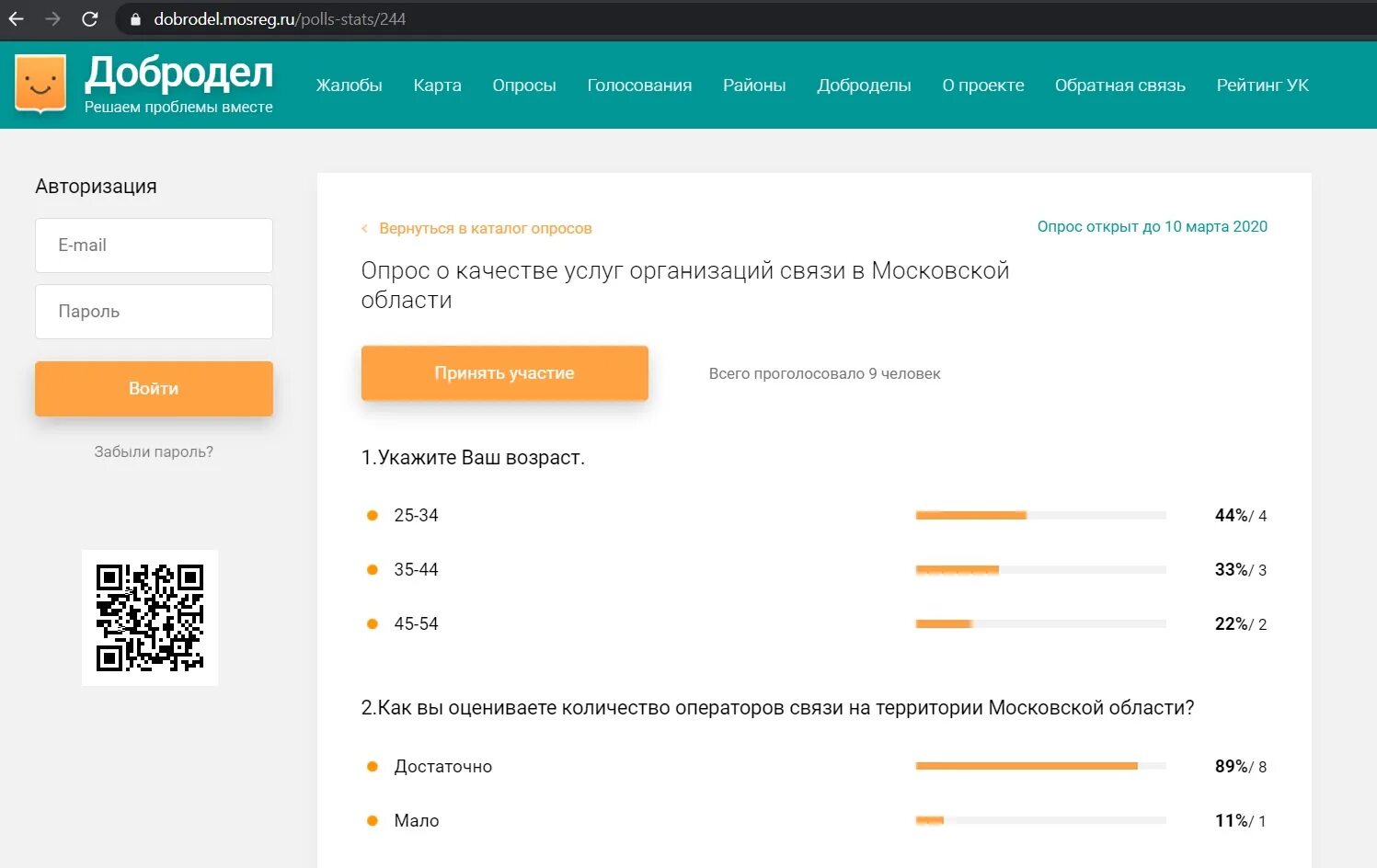Click the Мало answer label

pos(416,820)
